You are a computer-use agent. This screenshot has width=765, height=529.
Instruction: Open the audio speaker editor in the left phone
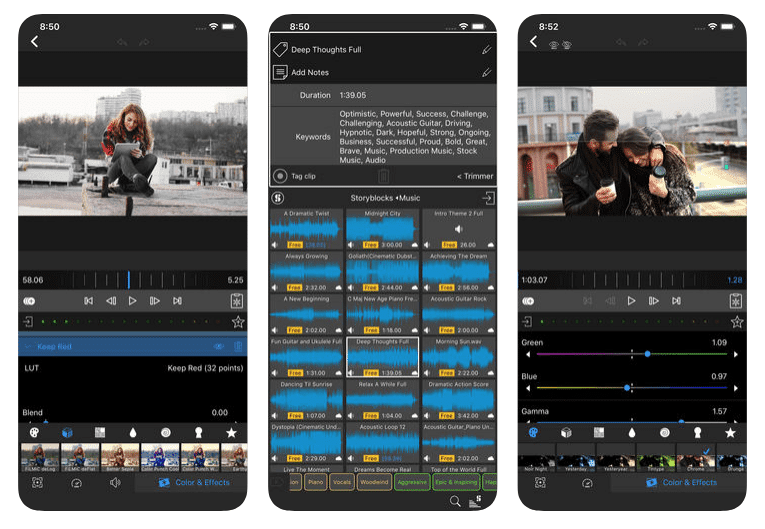pyautogui.click(x=115, y=483)
